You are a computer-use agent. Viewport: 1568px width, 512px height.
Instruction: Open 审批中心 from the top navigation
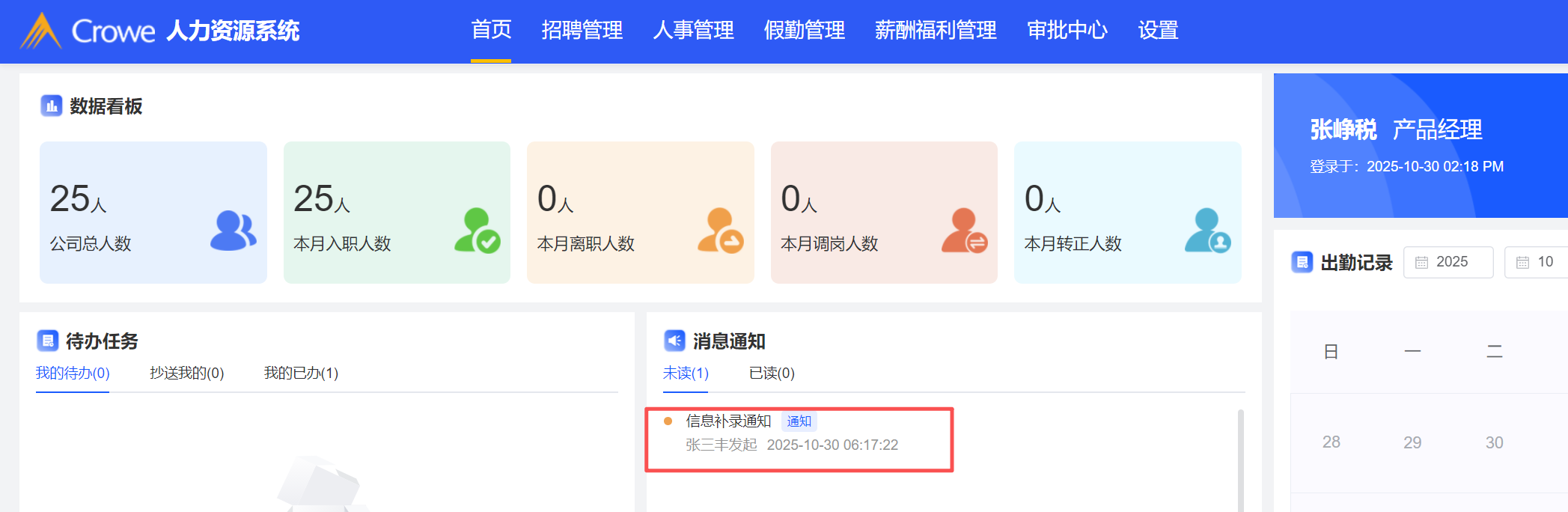click(1067, 31)
